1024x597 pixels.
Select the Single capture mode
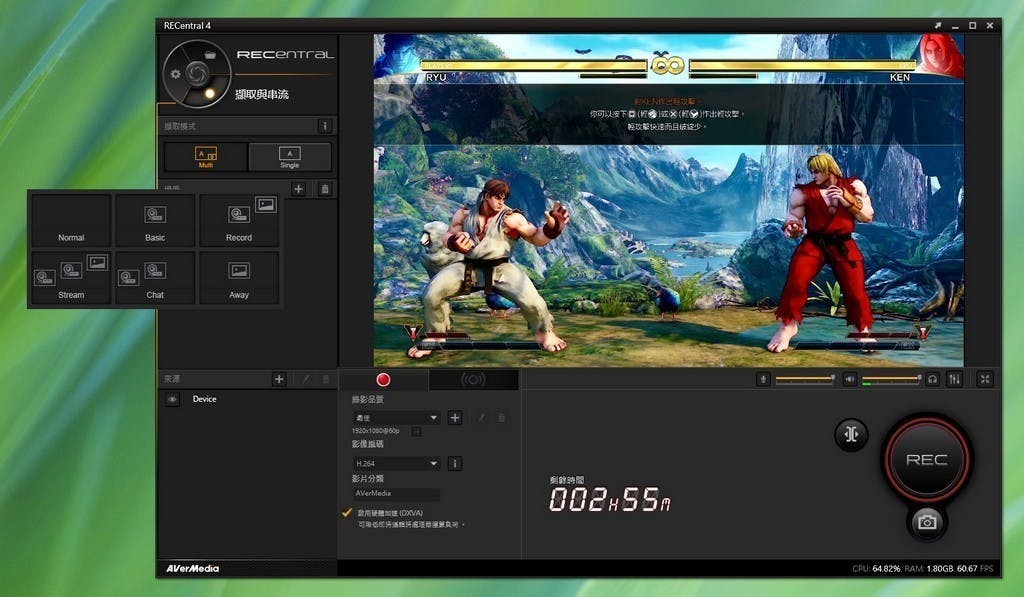(290, 157)
